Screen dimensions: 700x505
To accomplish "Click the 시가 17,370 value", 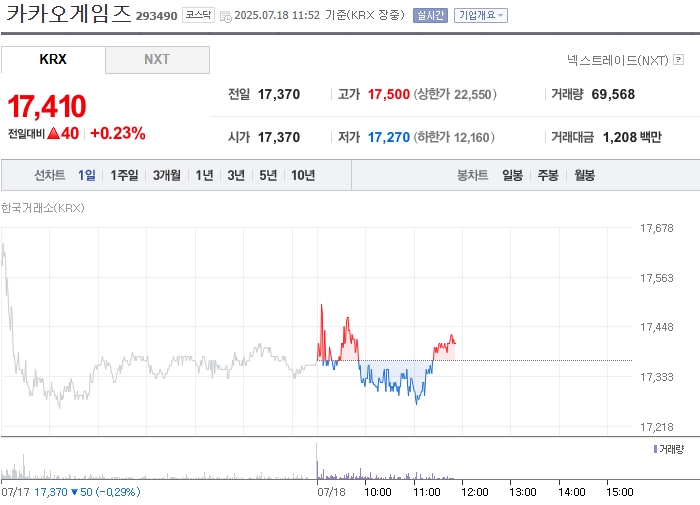I will pyautogui.click(x=279, y=137).
